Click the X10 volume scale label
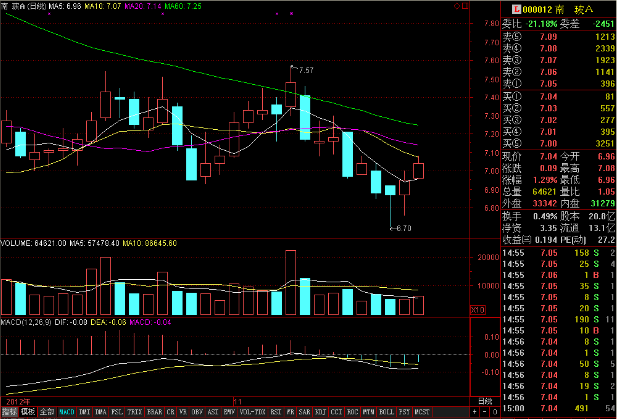This screenshot has height=419, width=617. tap(478, 310)
